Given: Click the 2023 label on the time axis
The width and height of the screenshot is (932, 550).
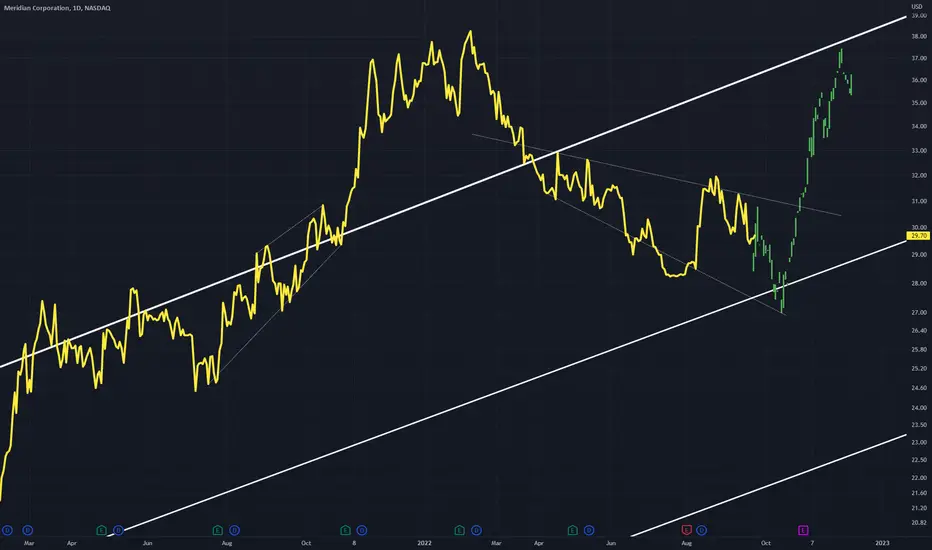Looking at the screenshot, I should (x=883, y=543).
